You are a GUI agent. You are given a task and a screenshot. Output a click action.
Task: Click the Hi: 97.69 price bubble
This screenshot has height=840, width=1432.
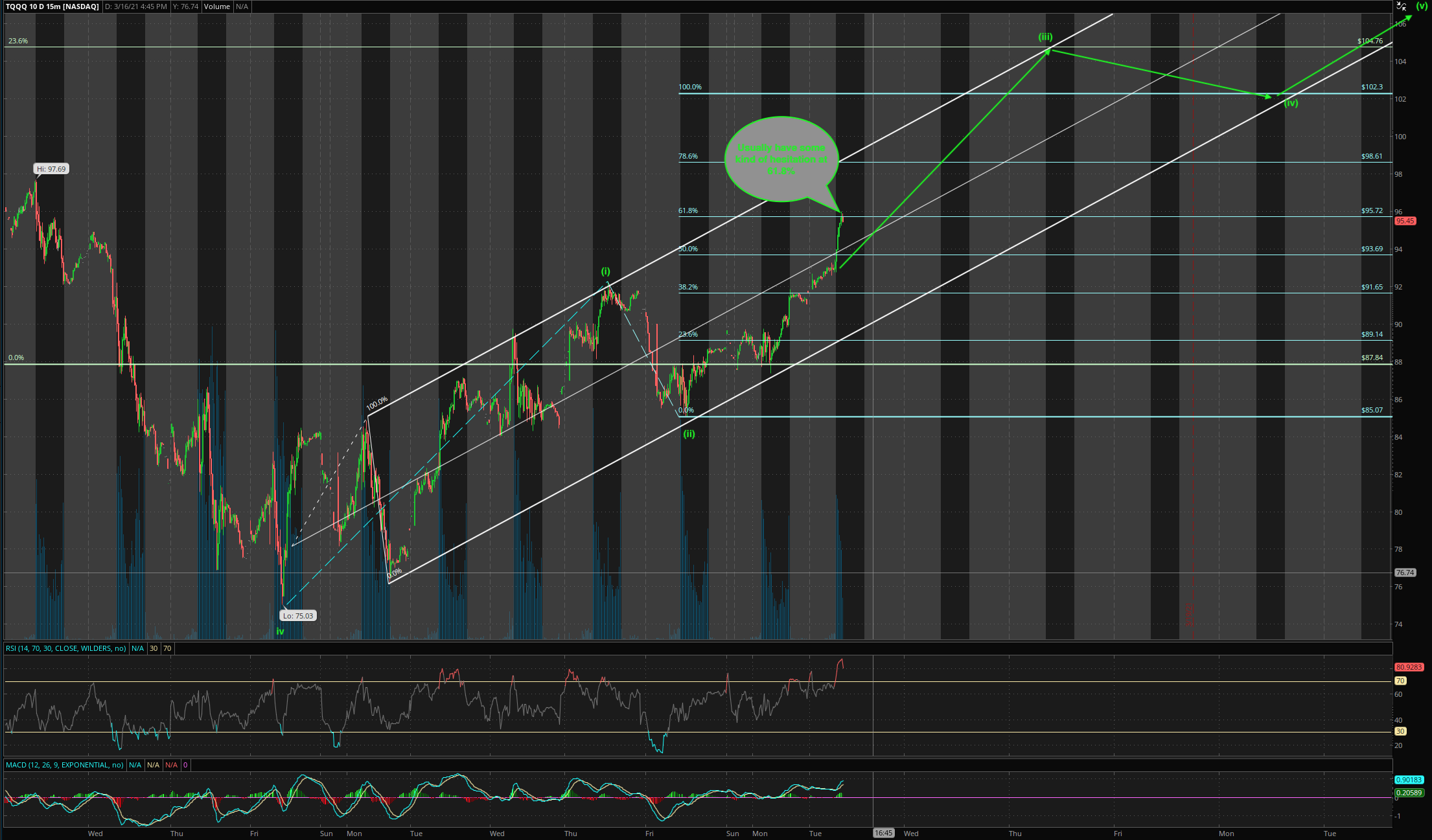click(x=51, y=169)
